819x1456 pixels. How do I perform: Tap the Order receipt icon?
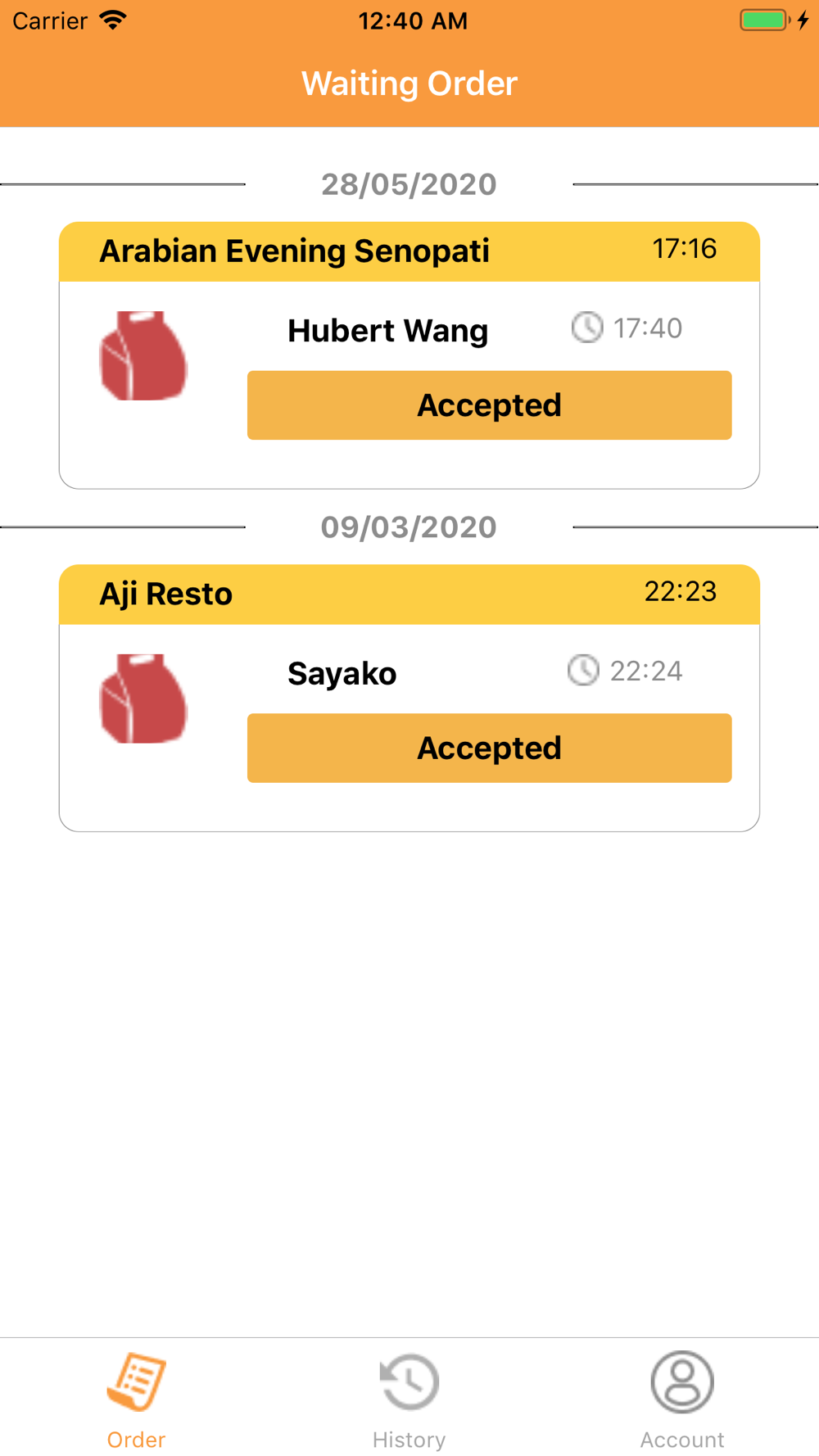coord(136,1381)
